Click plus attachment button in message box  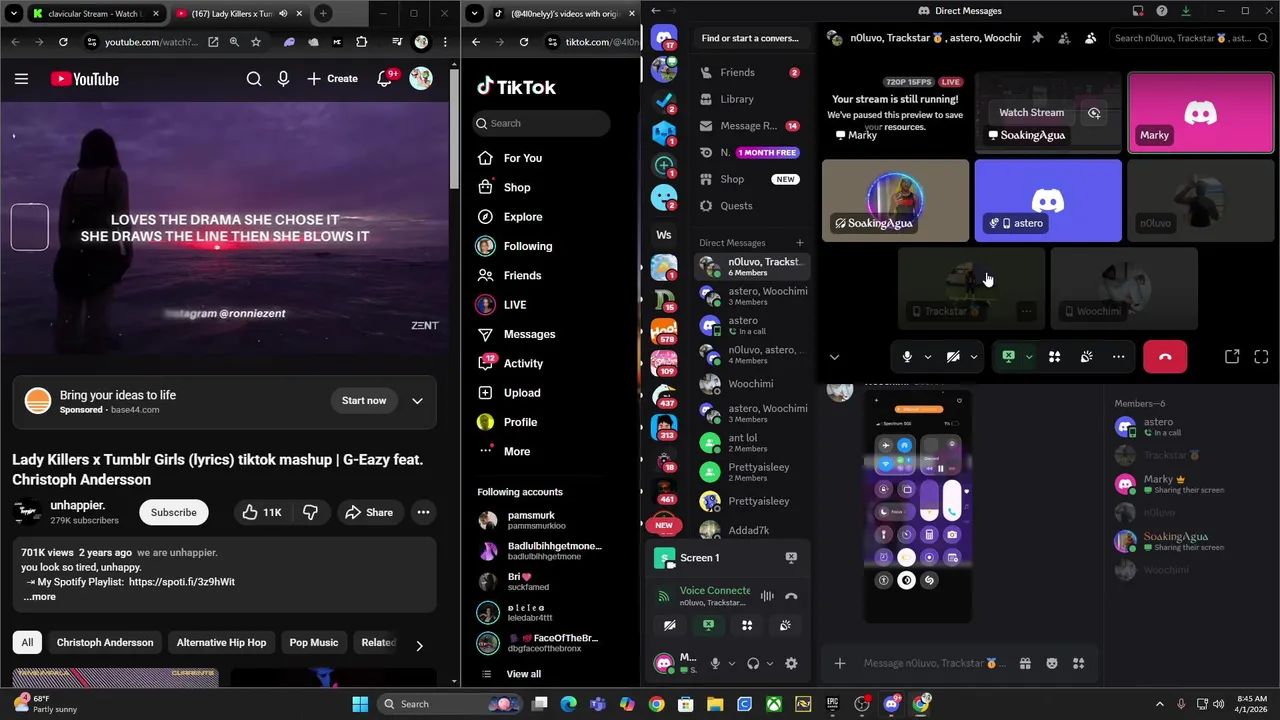click(x=840, y=663)
